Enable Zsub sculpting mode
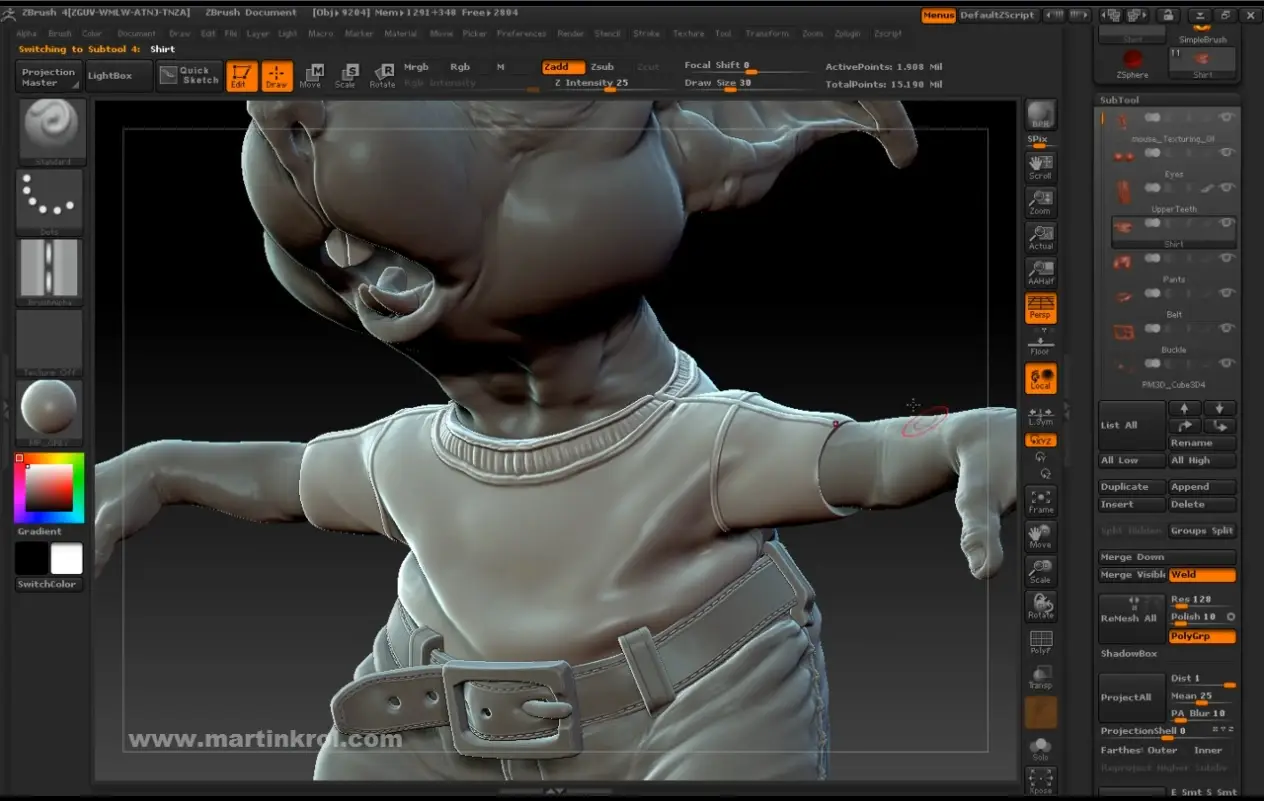 603,67
